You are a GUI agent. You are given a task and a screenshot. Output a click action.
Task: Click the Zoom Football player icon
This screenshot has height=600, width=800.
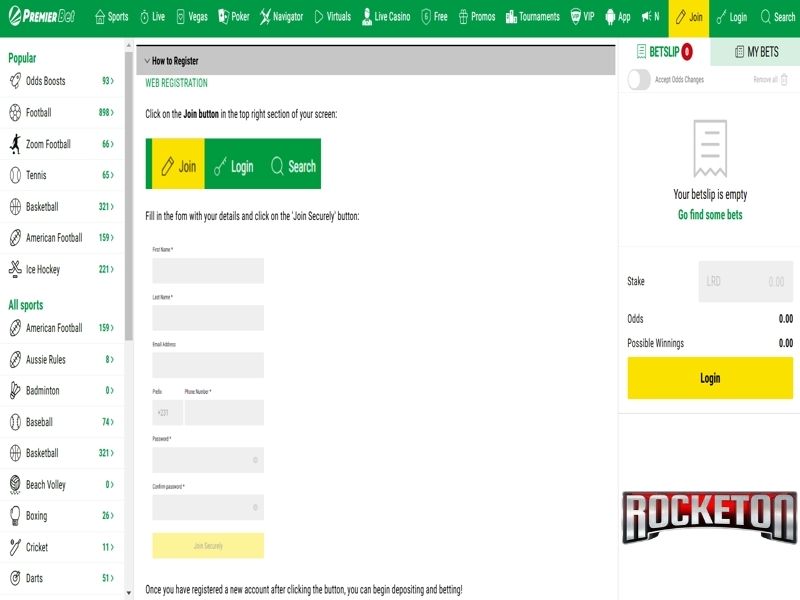[15, 144]
